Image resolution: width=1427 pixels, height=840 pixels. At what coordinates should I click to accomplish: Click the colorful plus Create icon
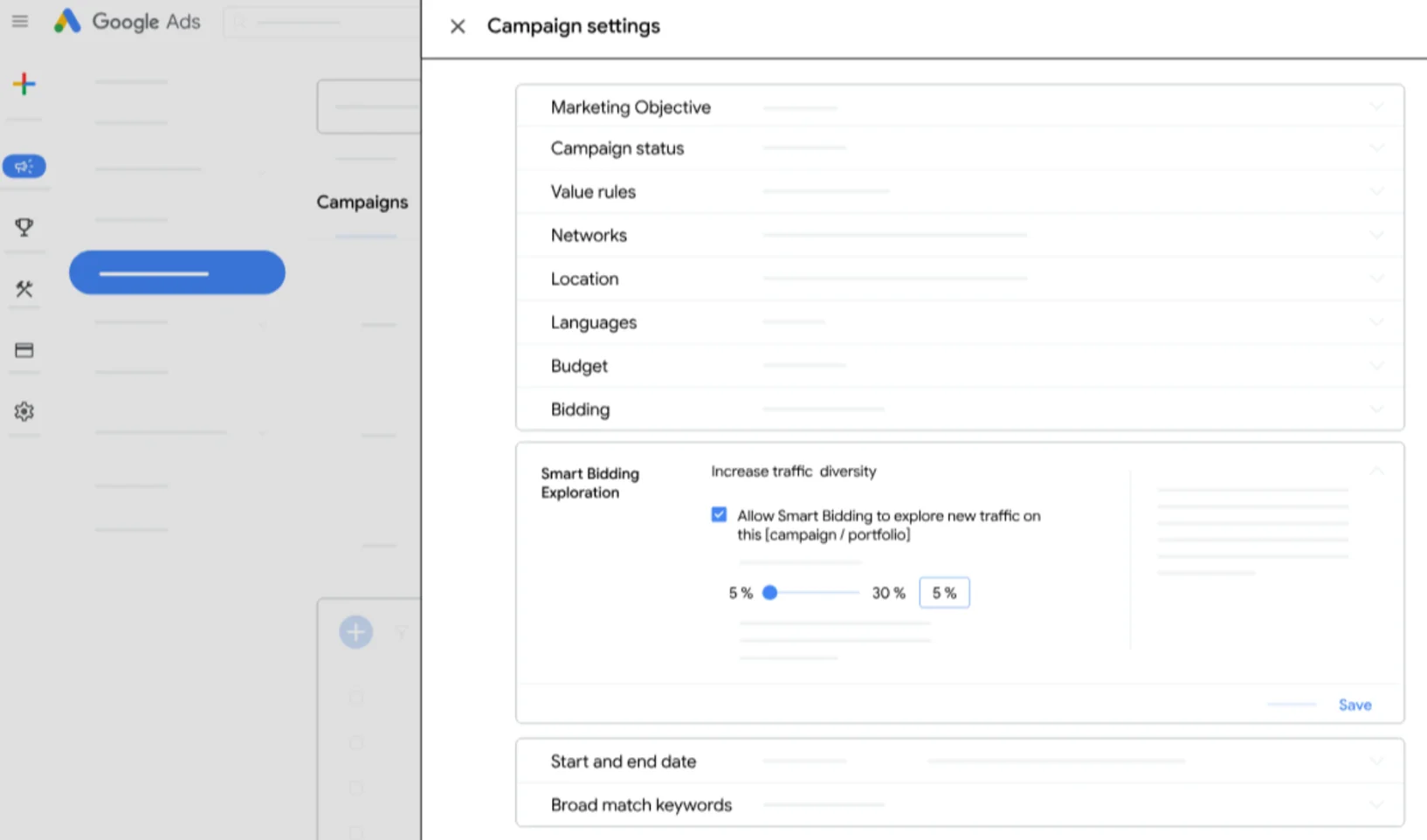24,84
